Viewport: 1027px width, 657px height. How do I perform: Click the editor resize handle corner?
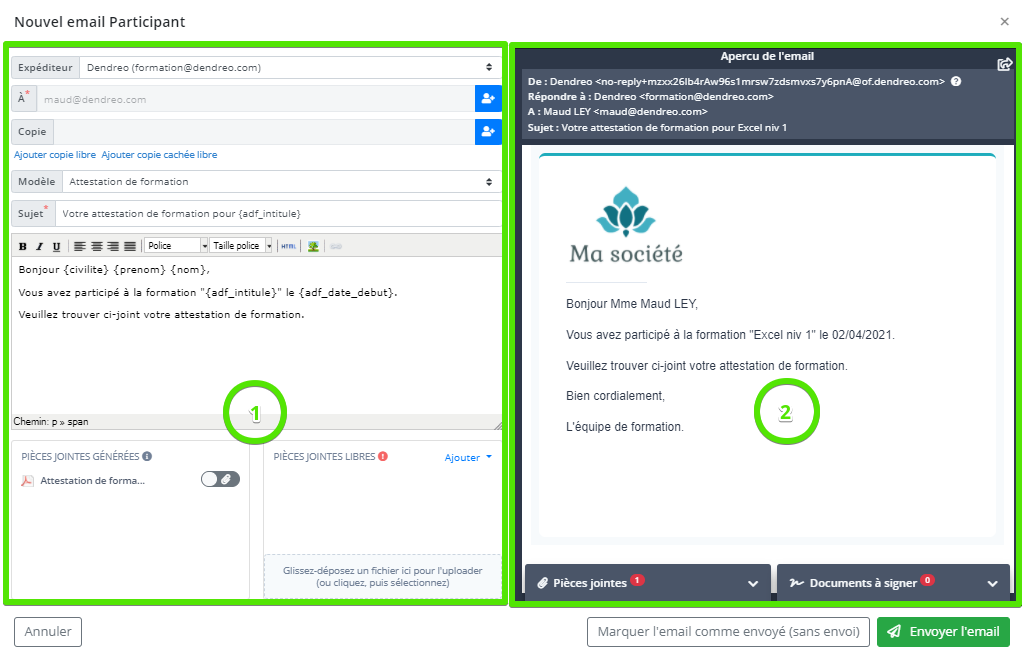tap(498, 425)
